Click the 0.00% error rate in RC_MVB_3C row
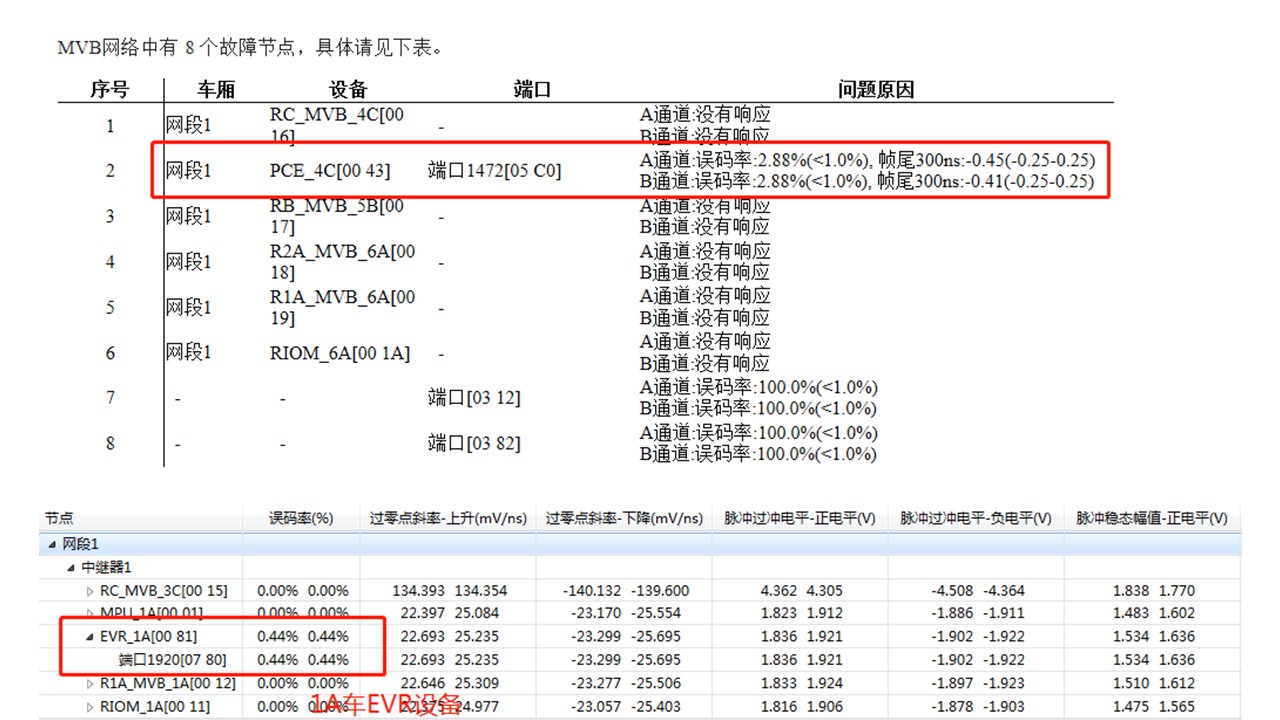The height and width of the screenshot is (720, 1280). coord(303,591)
